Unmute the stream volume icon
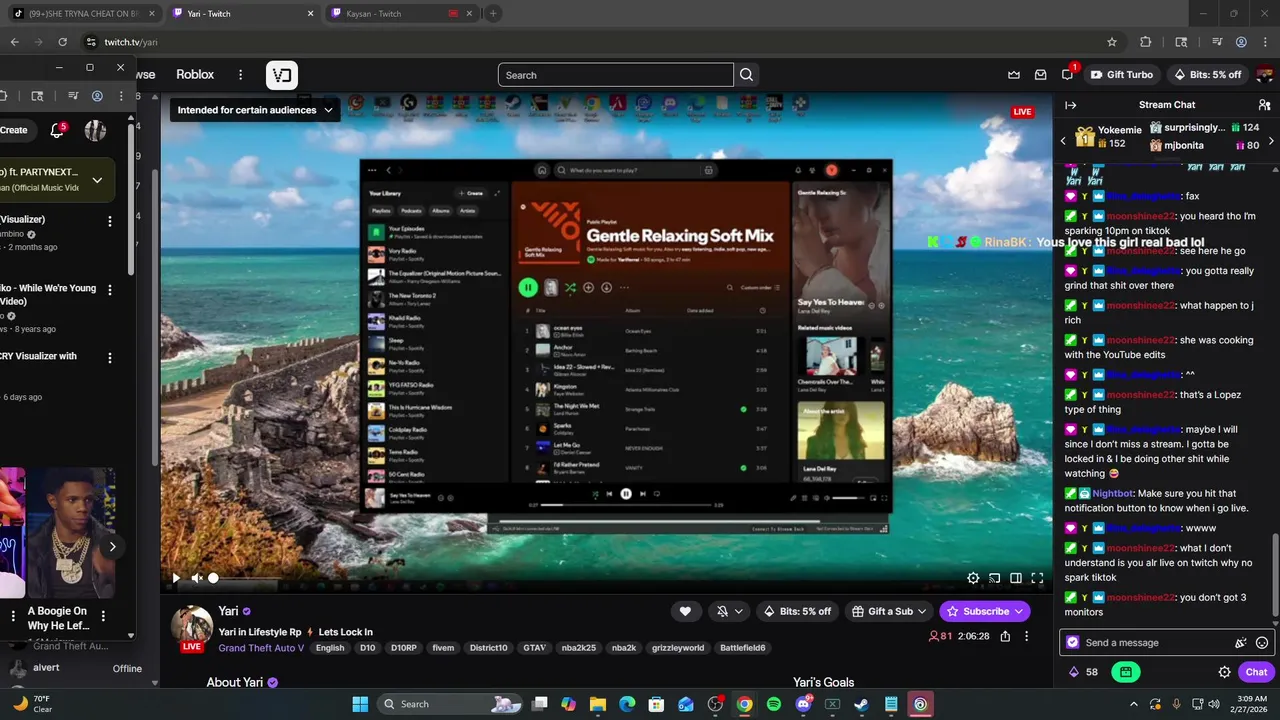 pos(197,578)
